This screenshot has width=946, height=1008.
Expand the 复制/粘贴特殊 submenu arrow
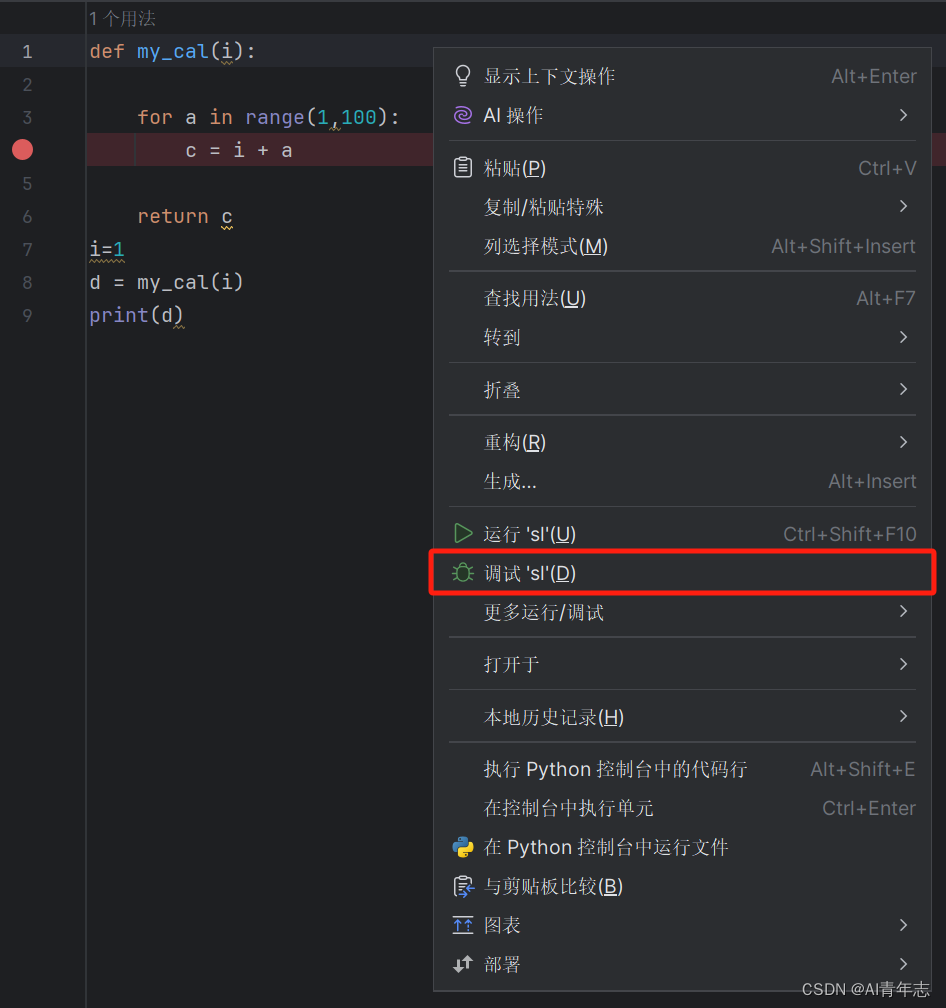pyautogui.click(x=904, y=206)
